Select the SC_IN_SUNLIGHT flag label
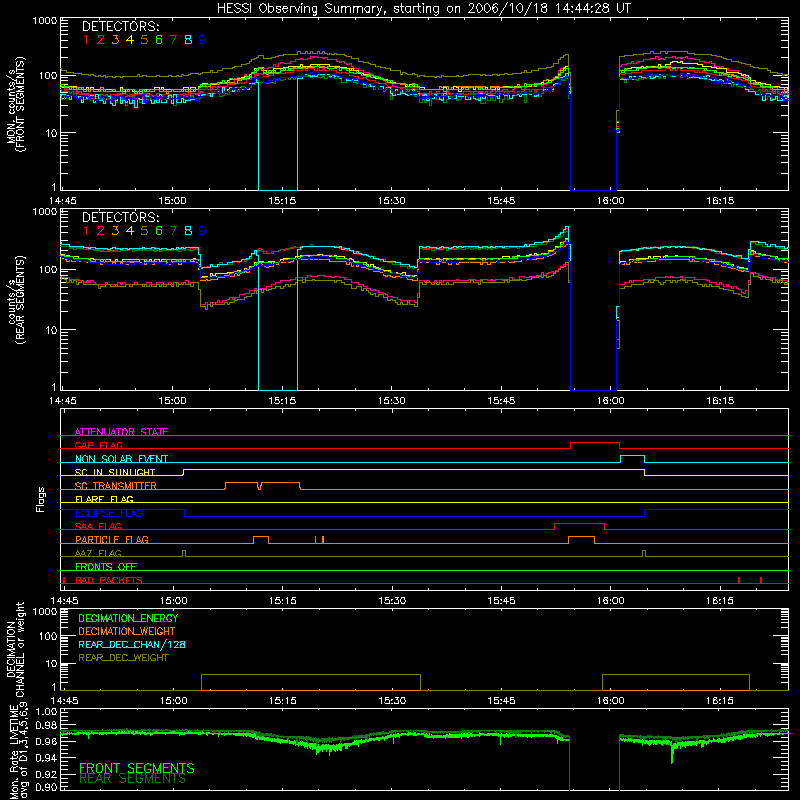 coord(115,472)
